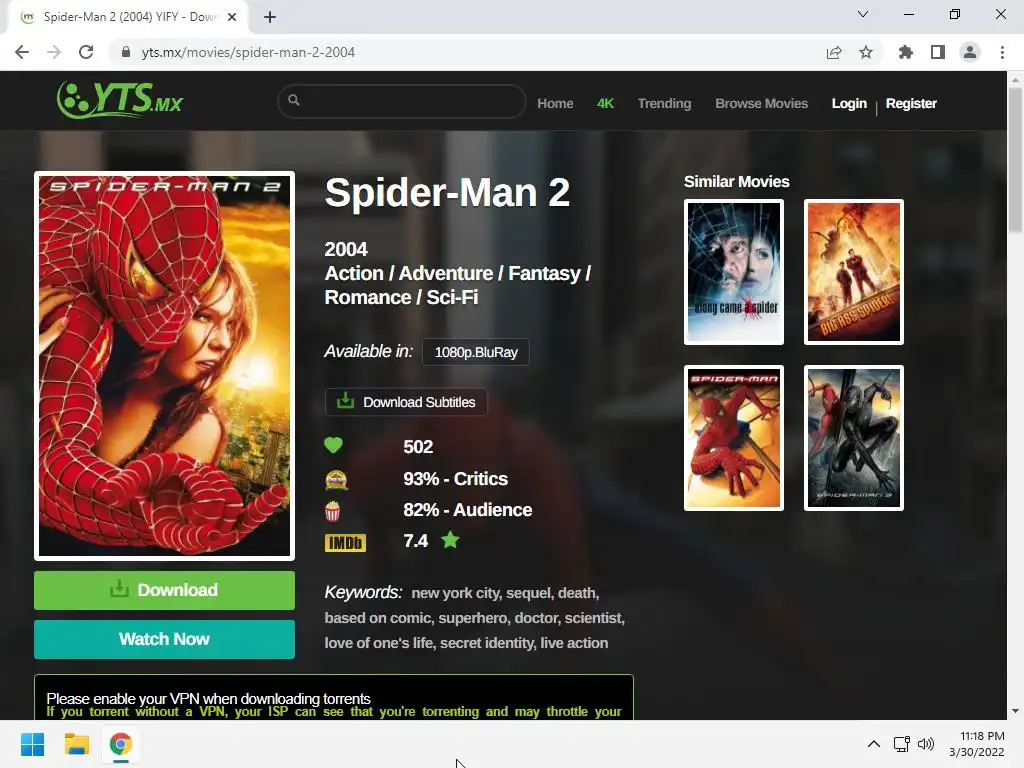Open the Chrome extensions puzzle icon
Screen dimensions: 1024x768
click(x=906, y=52)
